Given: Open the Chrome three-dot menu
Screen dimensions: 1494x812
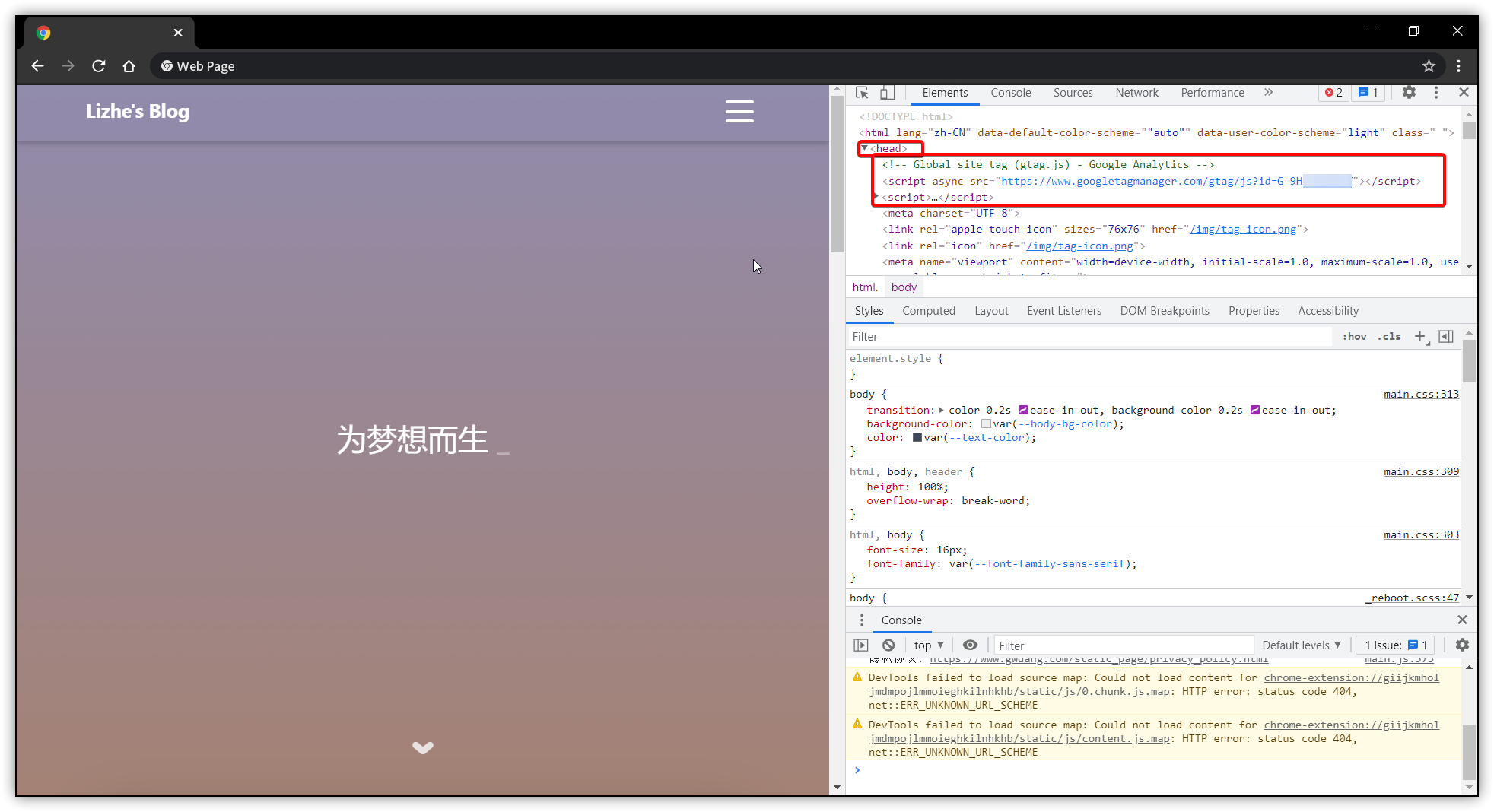Looking at the screenshot, I should [1458, 66].
